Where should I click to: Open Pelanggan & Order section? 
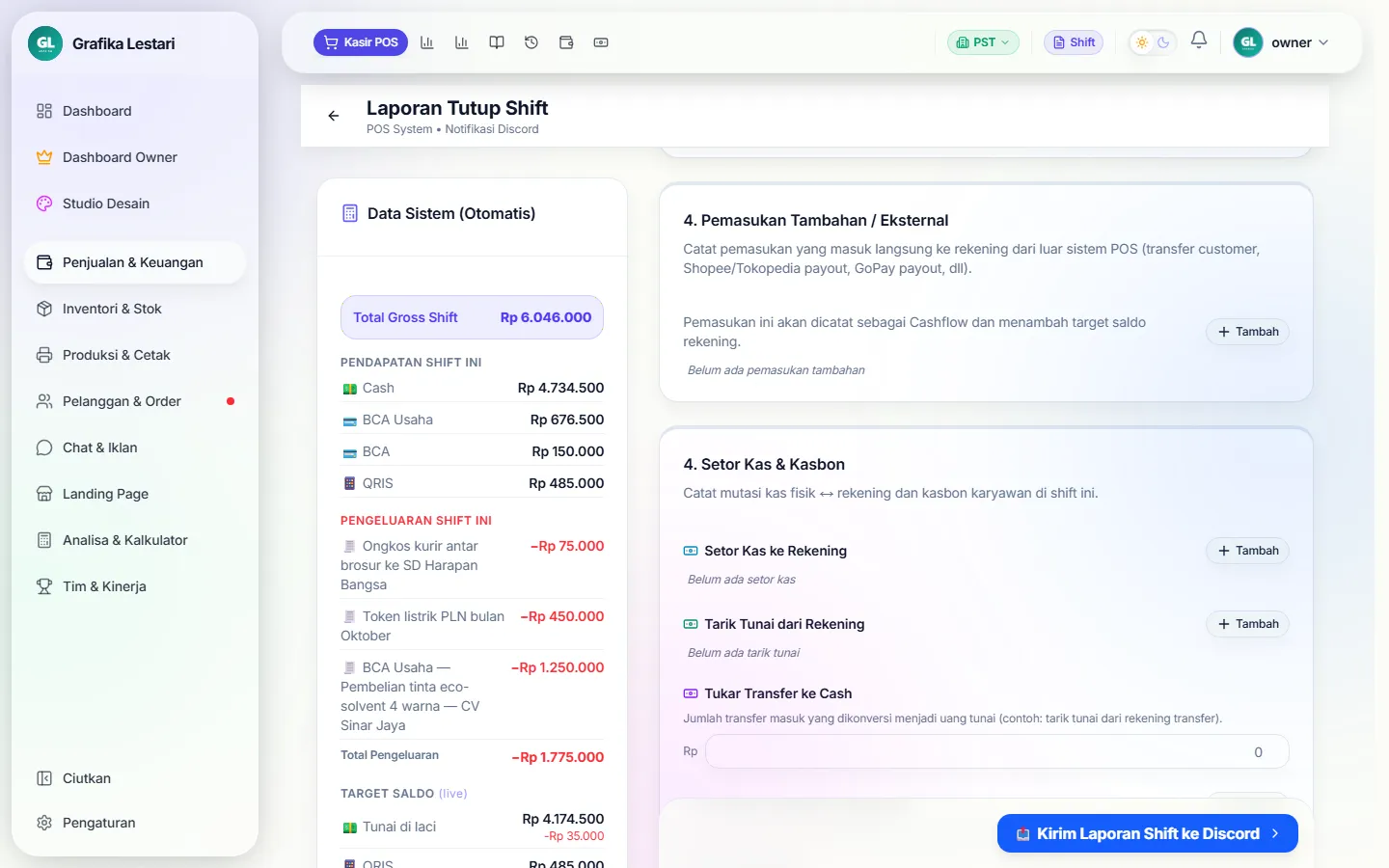click(135, 401)
